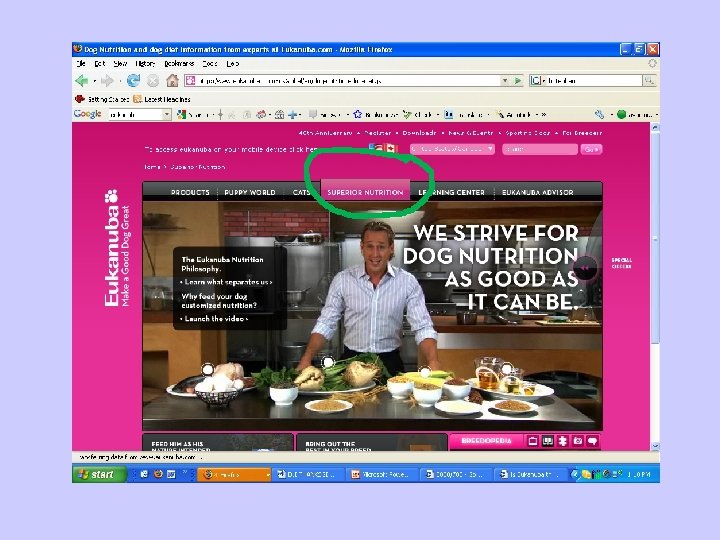The width and height of the screenshot is (720, 540).
Task: Click the hotspot circle on the oil jars
Action: pos(506,368)
